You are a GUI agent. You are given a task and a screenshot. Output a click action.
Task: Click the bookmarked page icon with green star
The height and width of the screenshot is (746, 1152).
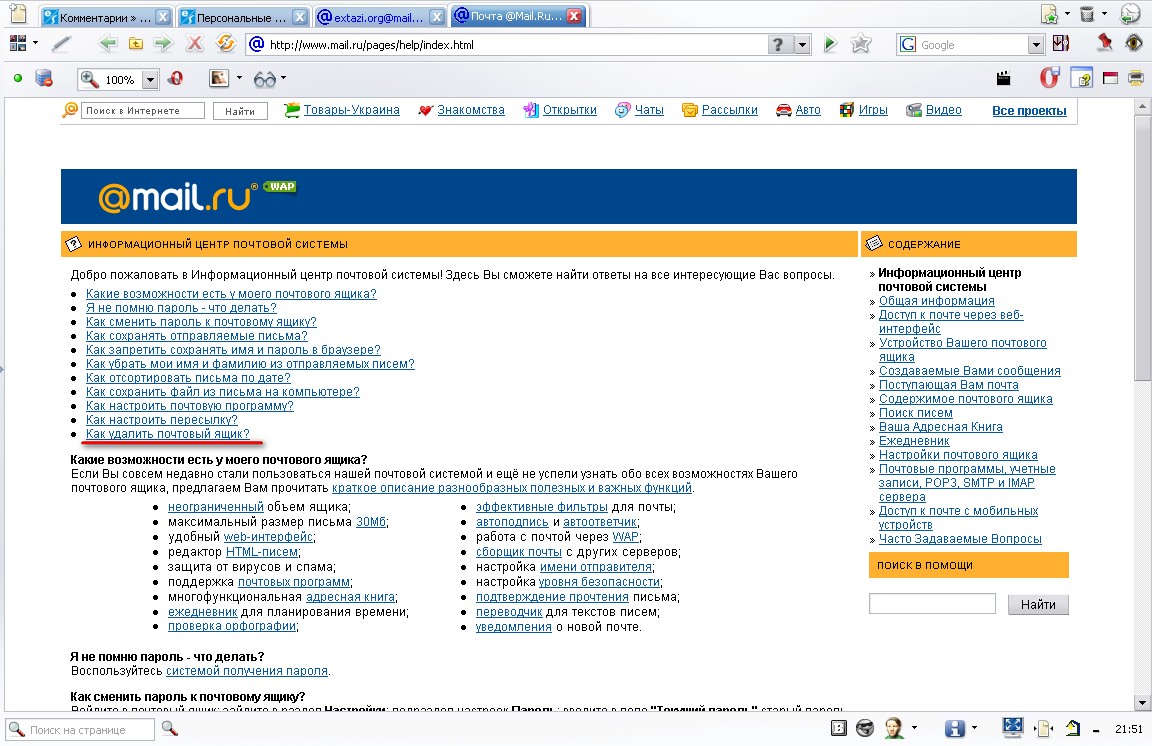1050,14
